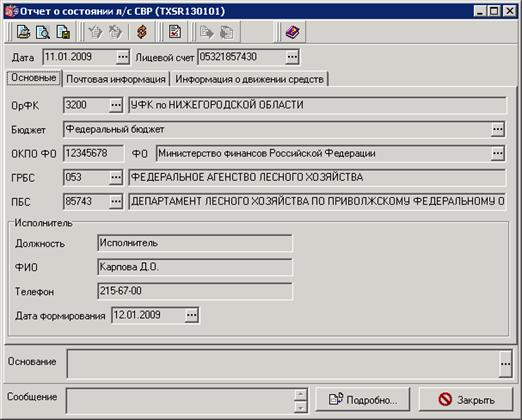Click the save document floppy icon

(x=63, y=32)
